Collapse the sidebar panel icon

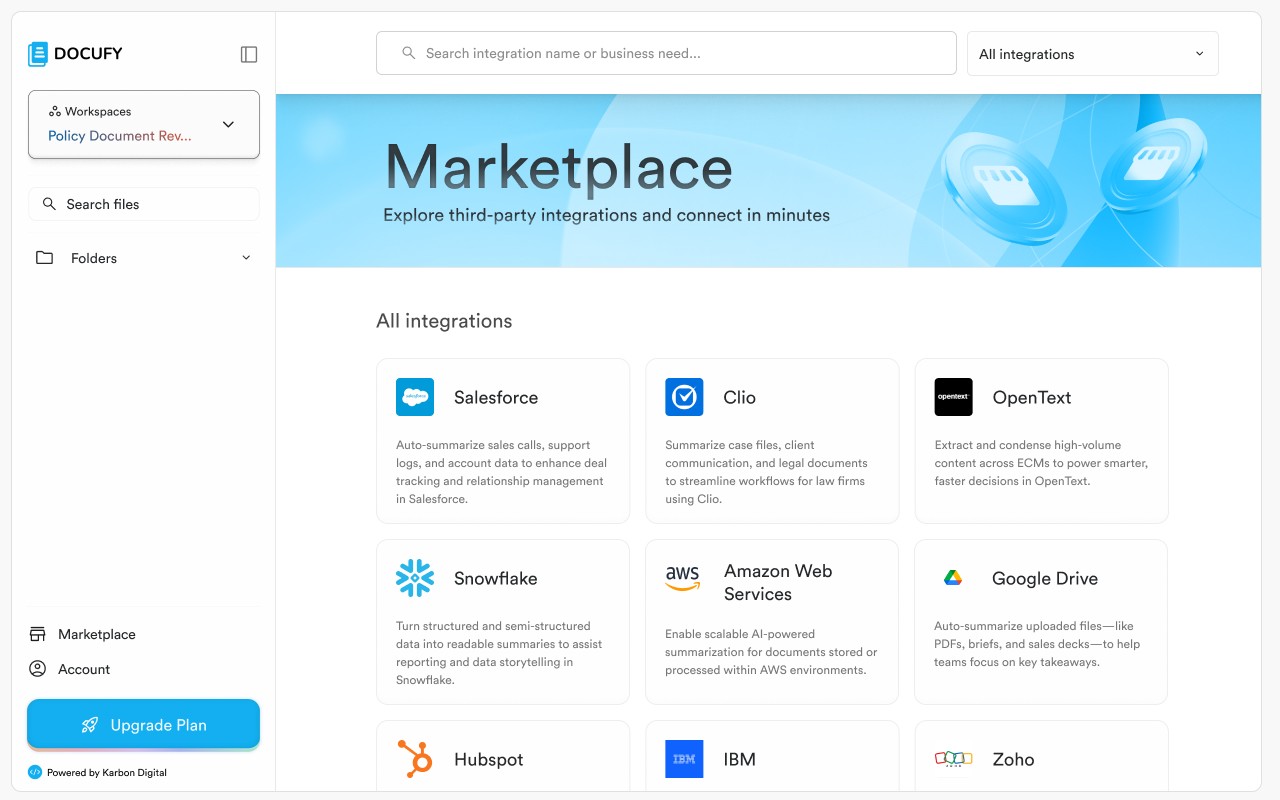(x=249, y=54)
